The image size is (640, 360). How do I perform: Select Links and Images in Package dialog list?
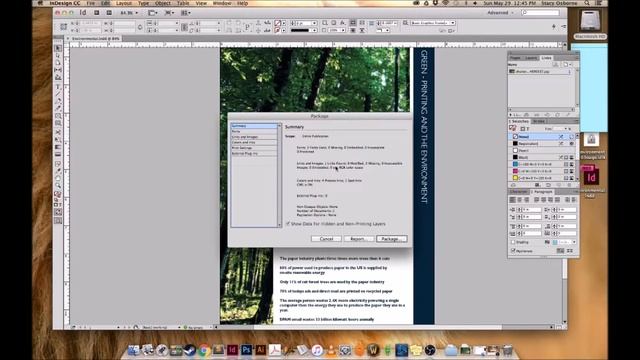tap(254, 137)
